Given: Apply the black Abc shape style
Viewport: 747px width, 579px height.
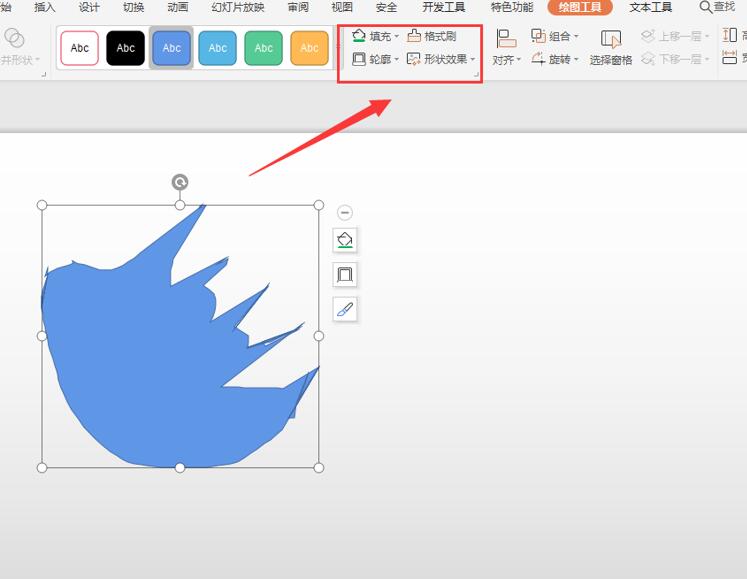Looking at the screenshot, I should [125, 48].
